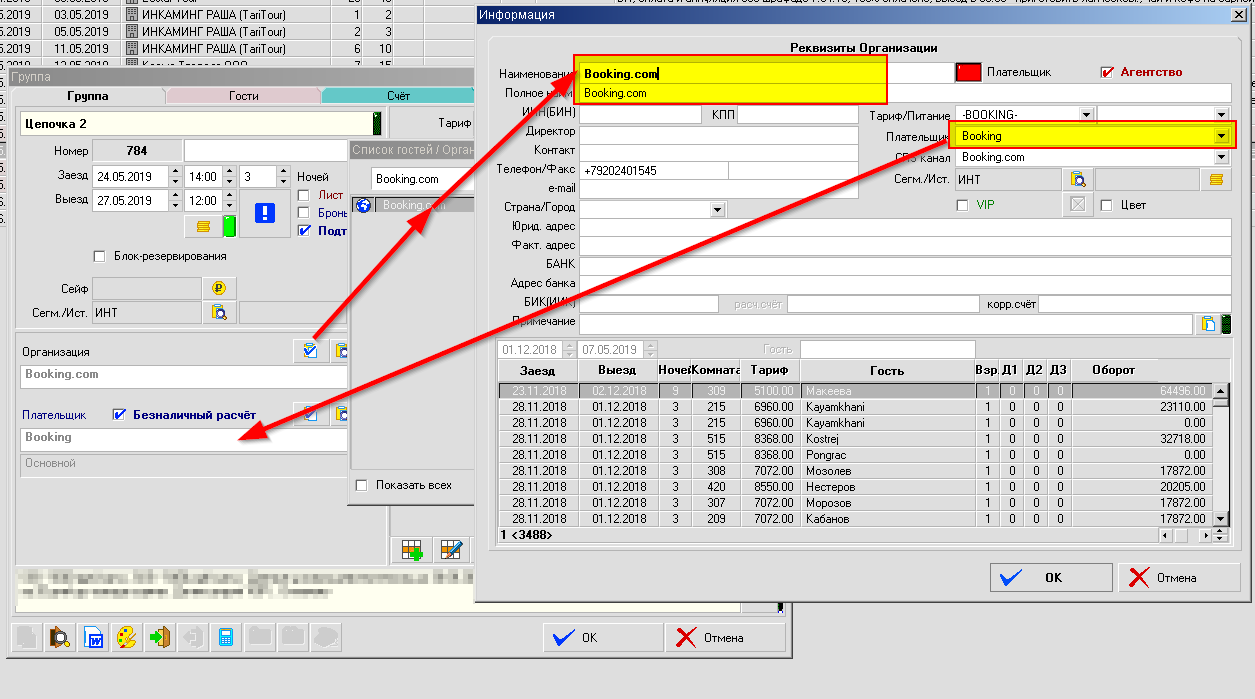The image size is (1255, 699).
Task: Click the color palette icon
Action: (125, 637)
